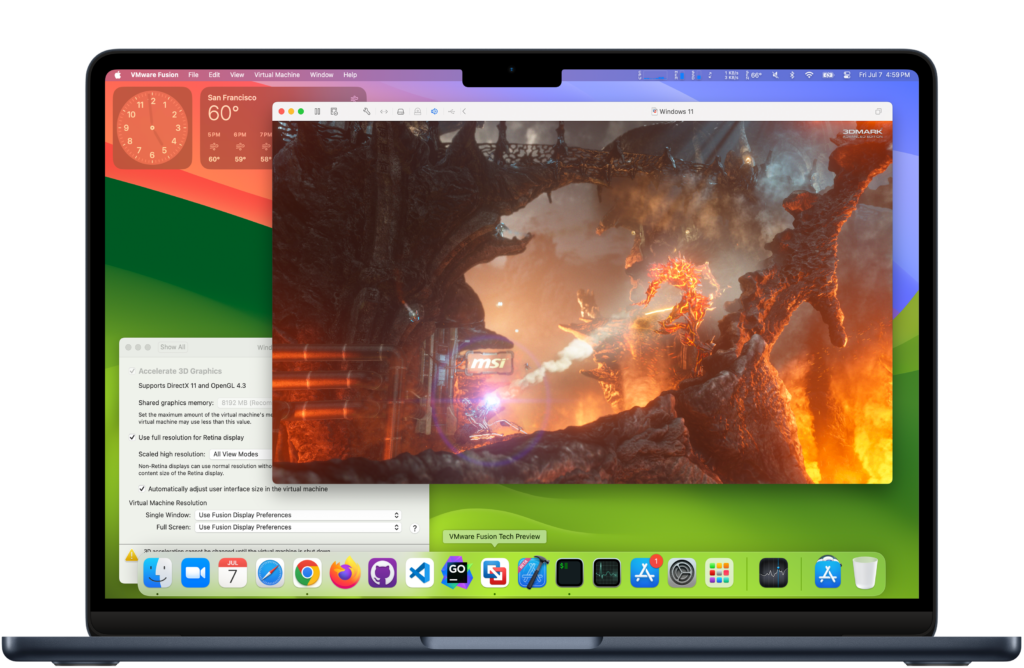Open VMware Fusion from the dock
Screen dimensions: 1024x668
pos(495,573)
